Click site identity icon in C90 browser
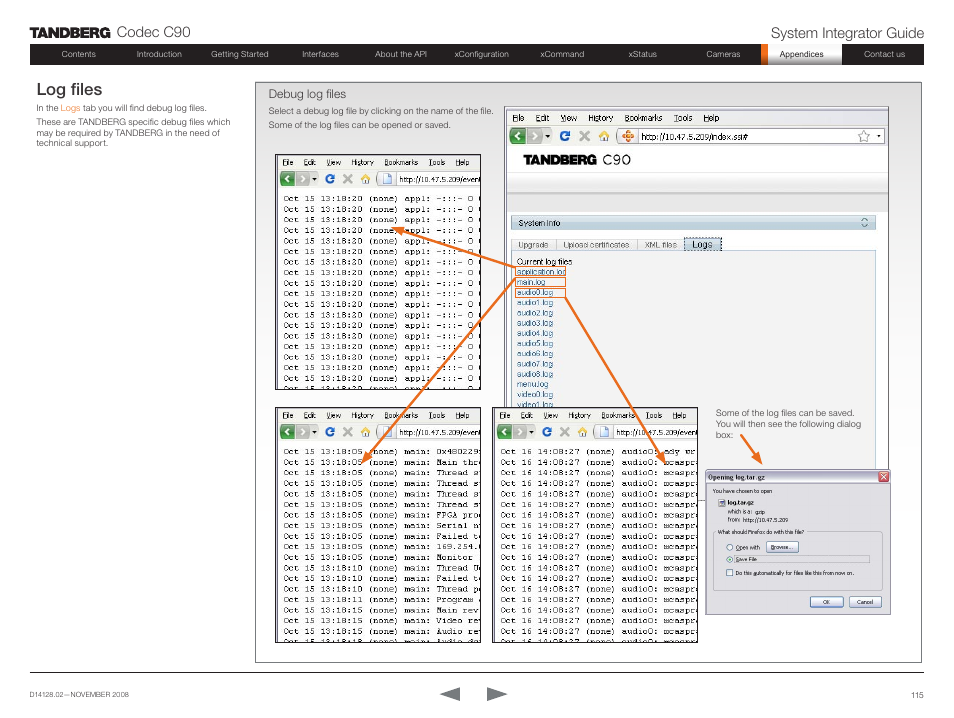Image resolution: width=954 pixels, height=718 pixels. coord(627,136)
